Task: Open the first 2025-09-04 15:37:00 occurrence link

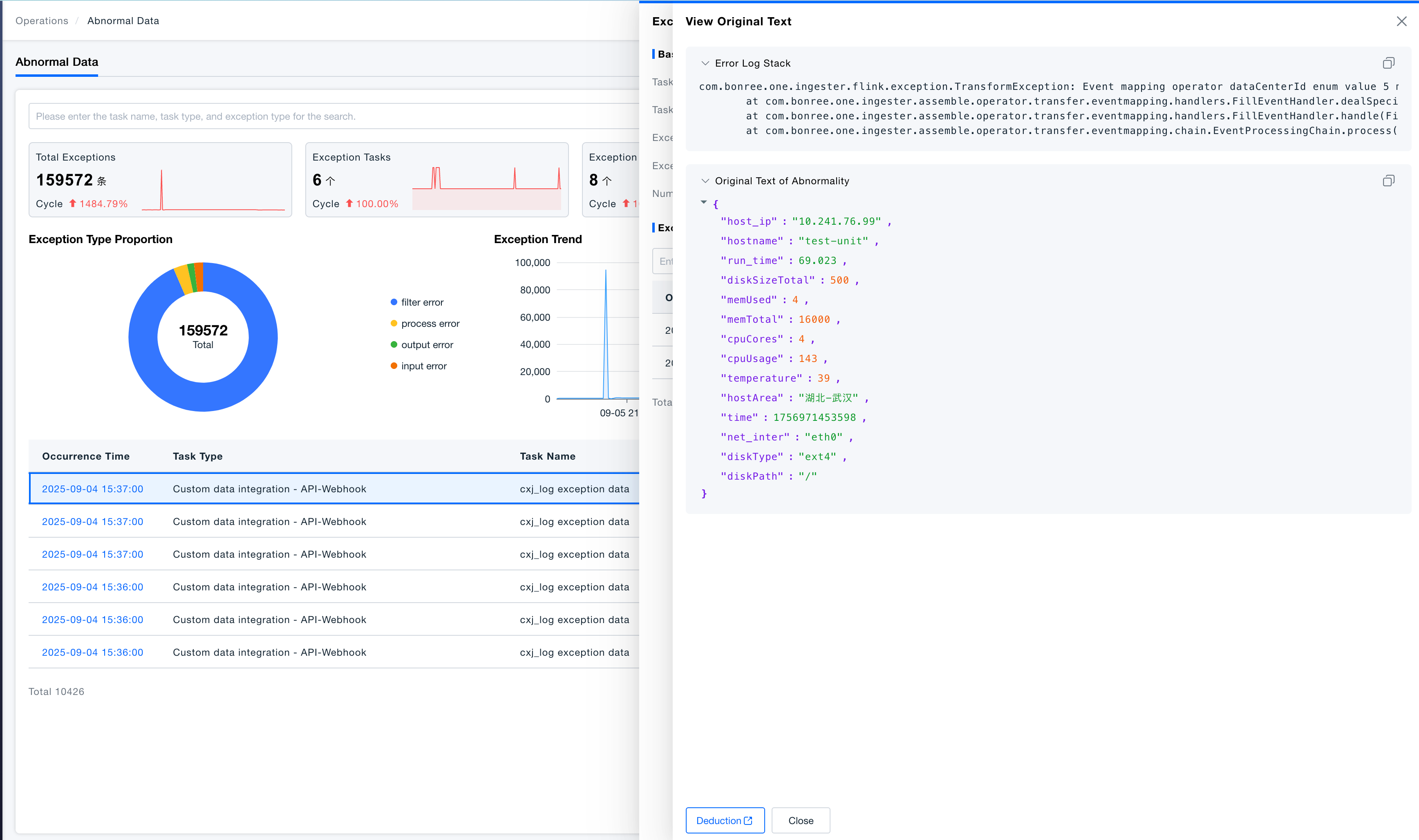Action: click(92, 489)
